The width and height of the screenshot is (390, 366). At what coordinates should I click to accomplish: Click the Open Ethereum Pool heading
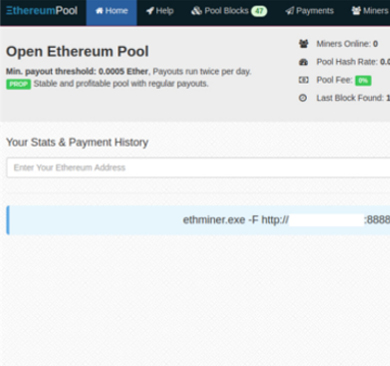click(x=77, y=52)
